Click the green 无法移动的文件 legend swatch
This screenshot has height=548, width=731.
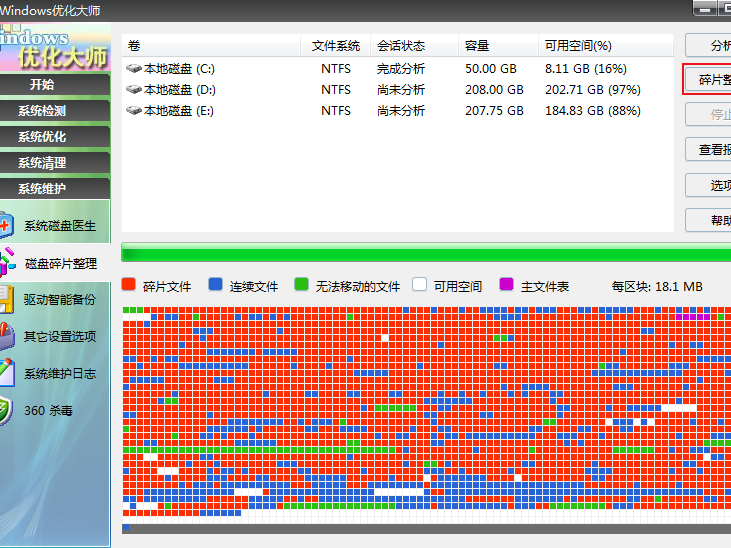302,284
